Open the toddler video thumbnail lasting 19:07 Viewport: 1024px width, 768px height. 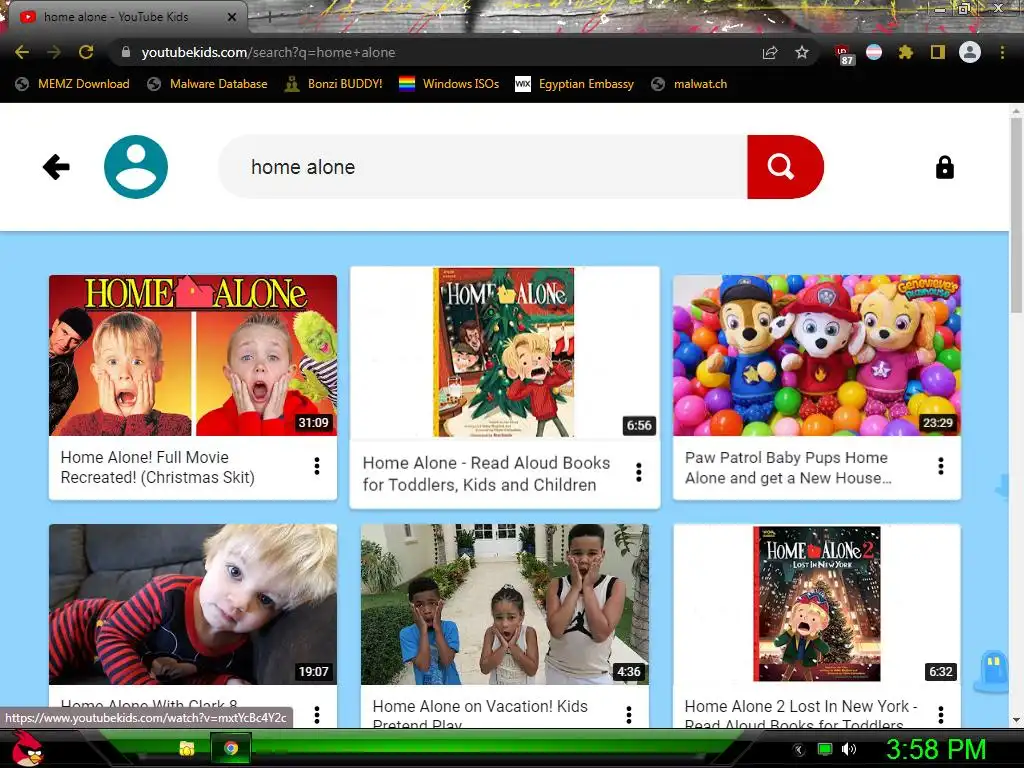(193, 604)
